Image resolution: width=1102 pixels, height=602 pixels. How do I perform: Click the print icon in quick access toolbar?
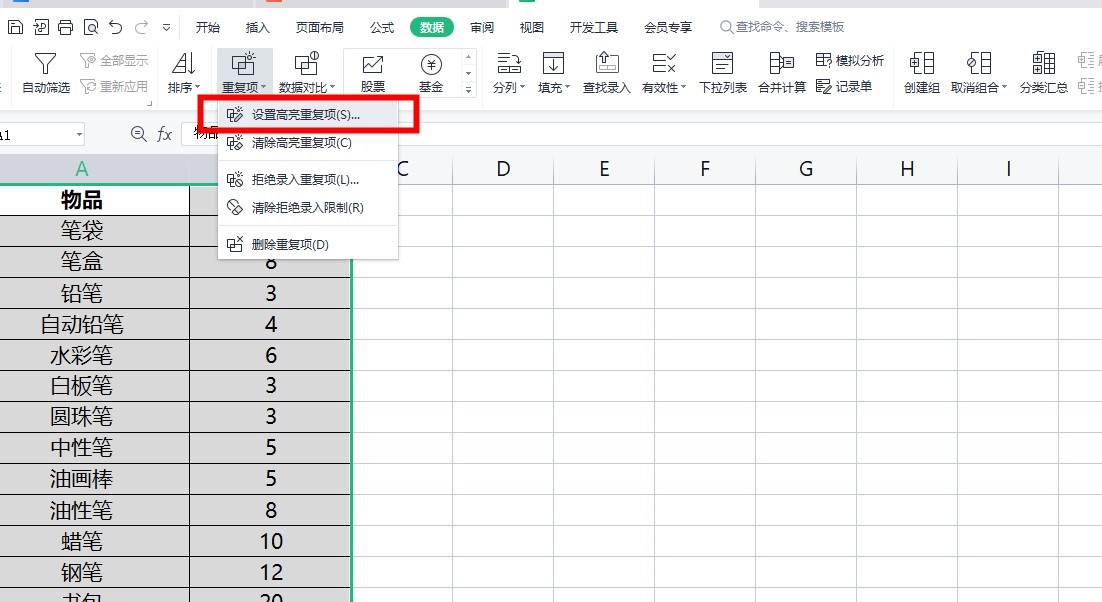[66, 27]
